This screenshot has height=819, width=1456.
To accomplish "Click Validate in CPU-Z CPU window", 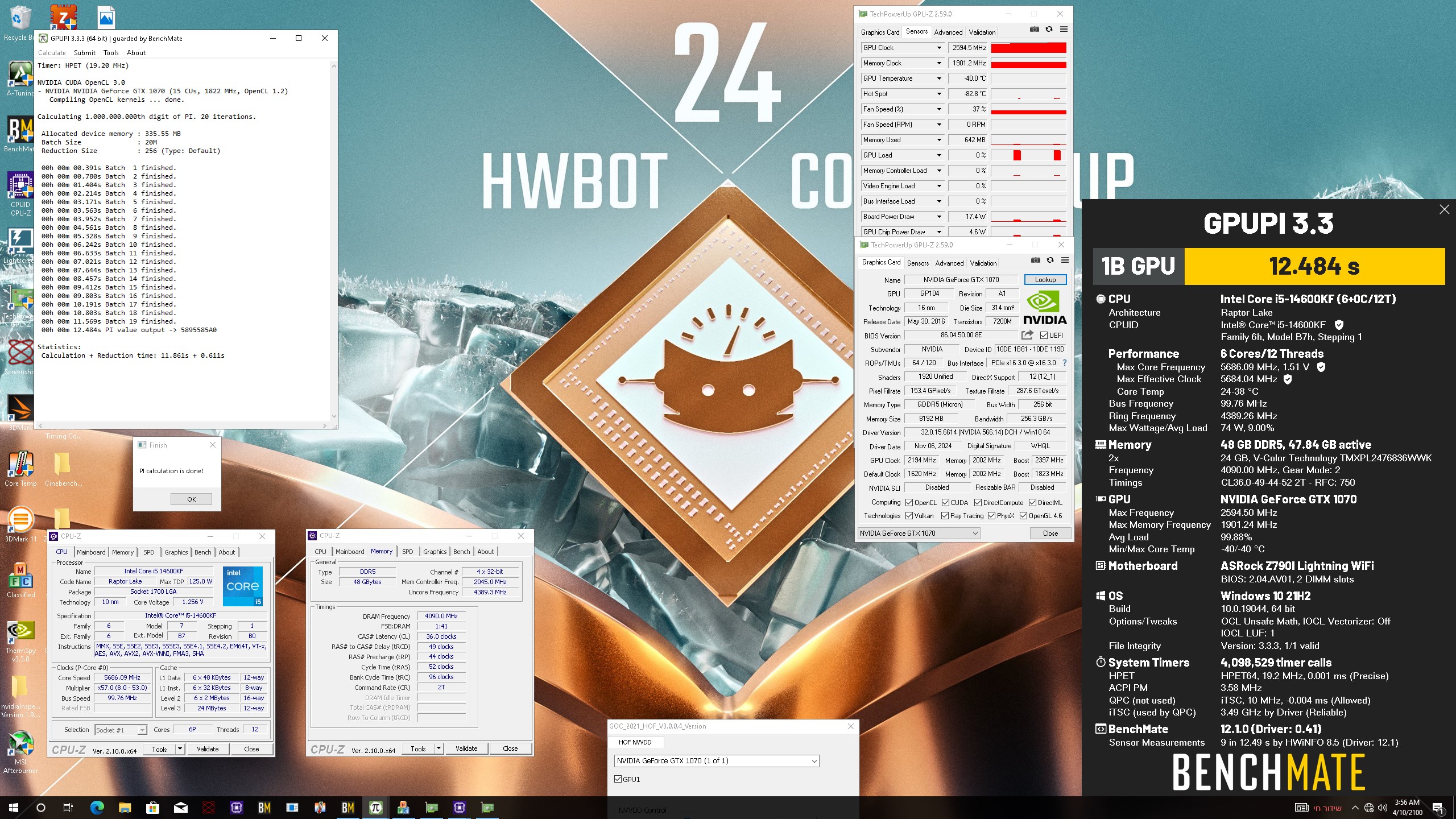I will click(208, 749).
